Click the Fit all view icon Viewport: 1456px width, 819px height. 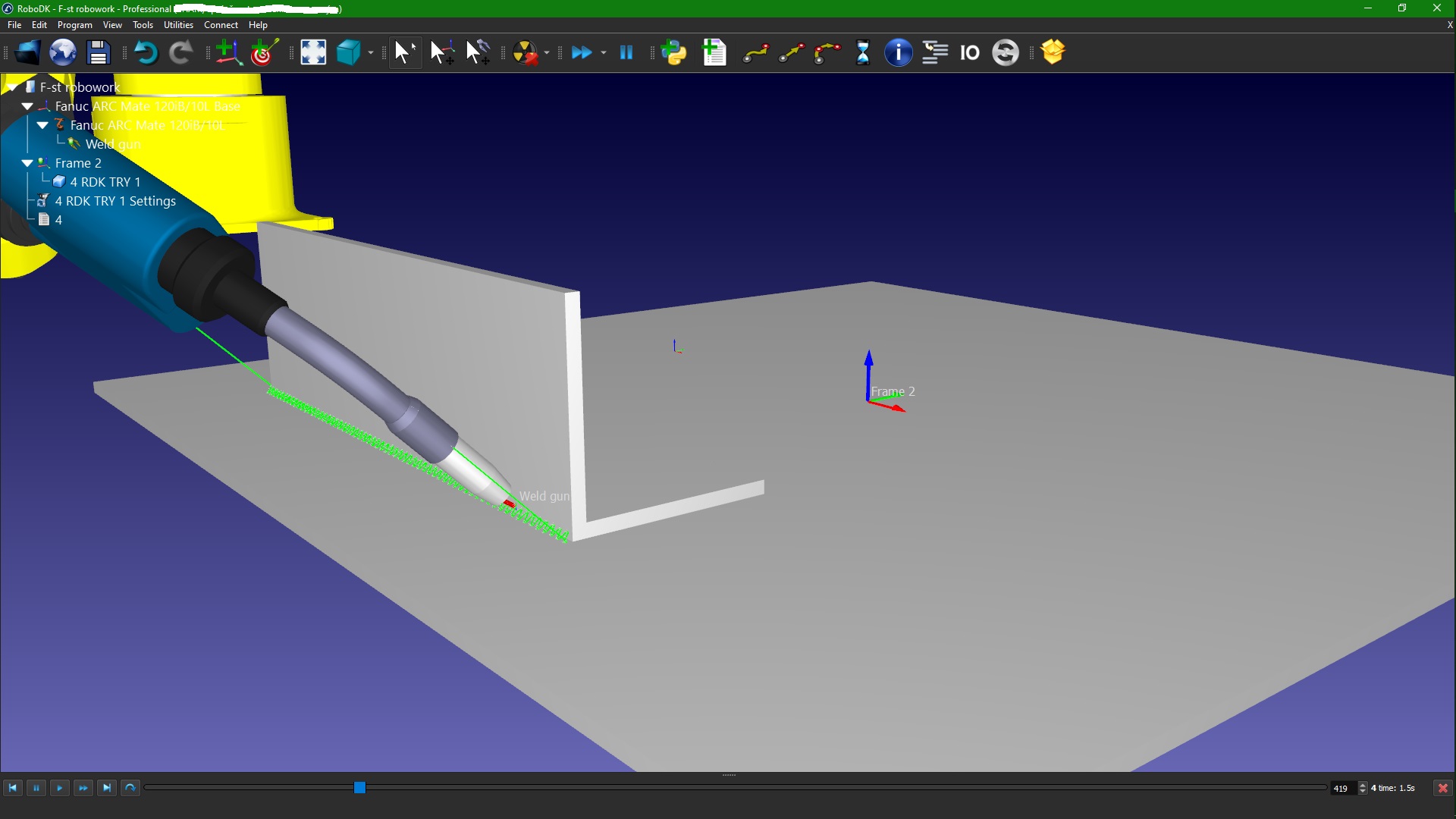(313, 52)
